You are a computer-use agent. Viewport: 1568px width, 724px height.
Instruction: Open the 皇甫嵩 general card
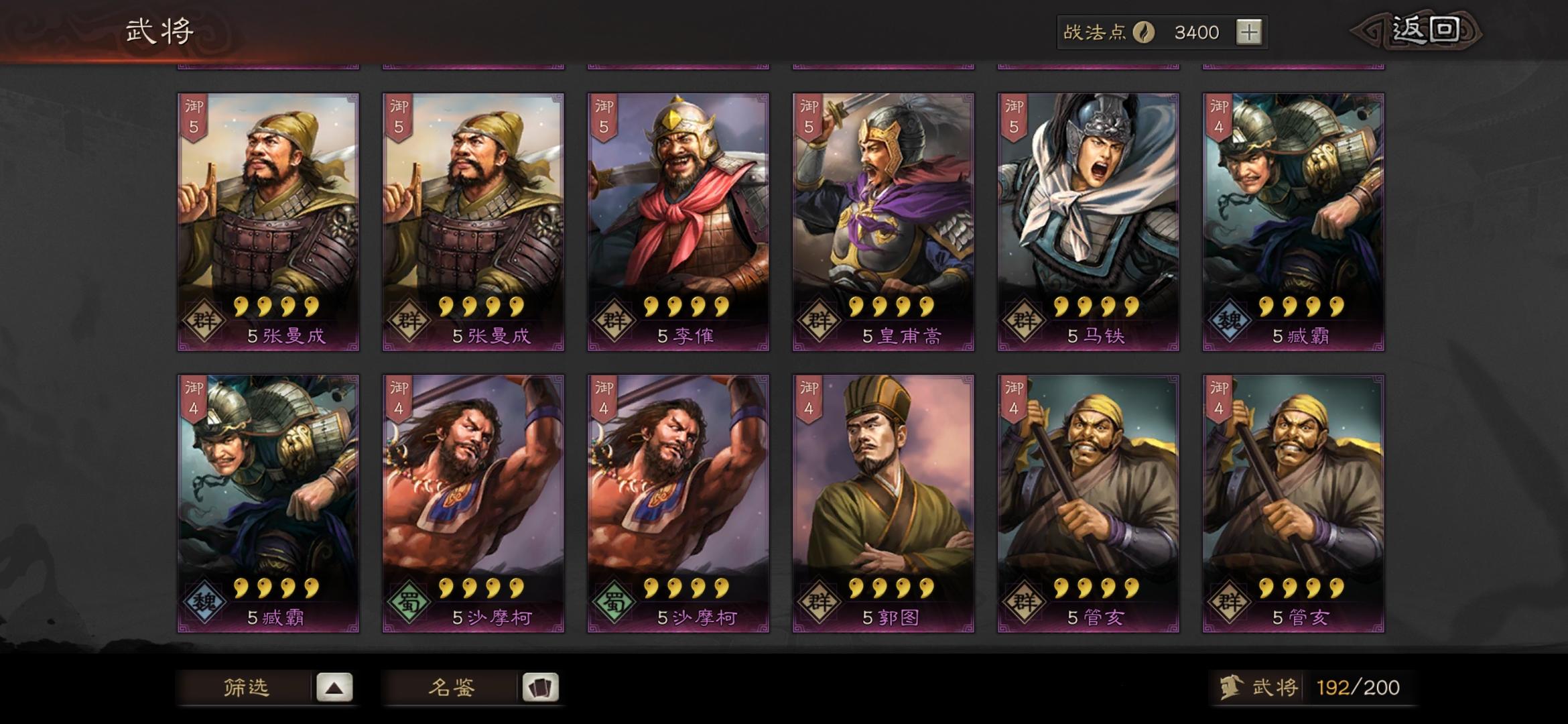[883, 222]
